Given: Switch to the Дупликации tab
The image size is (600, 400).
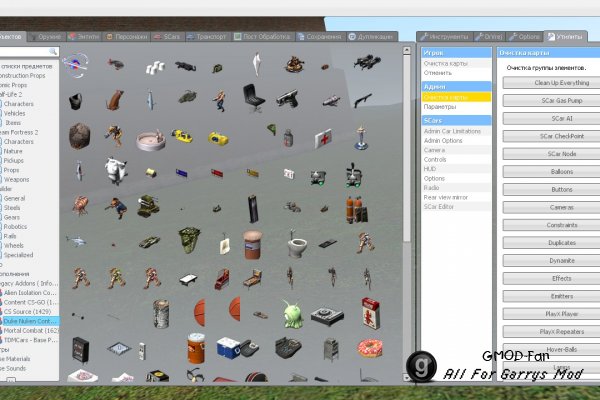Looking at the screenshot, I should tap(372, 37).
